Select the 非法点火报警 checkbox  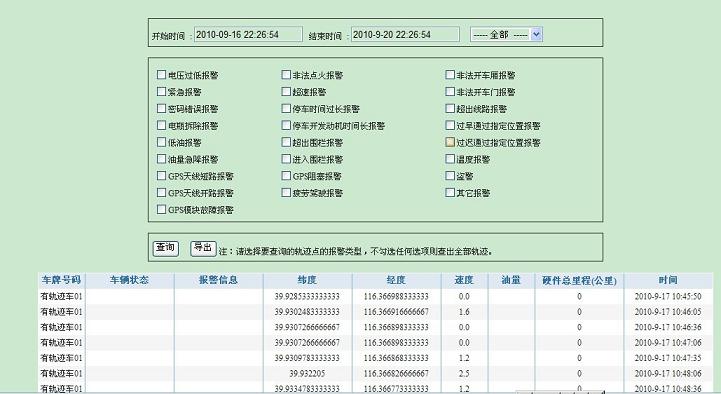point(286,74)
